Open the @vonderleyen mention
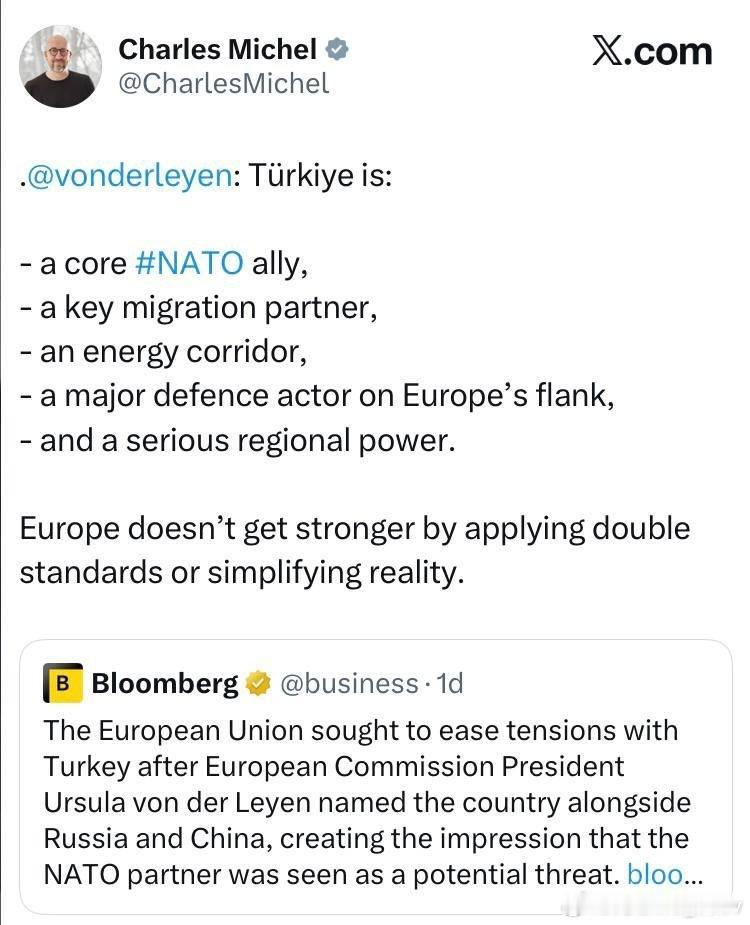750x925 pixels. 130,176
